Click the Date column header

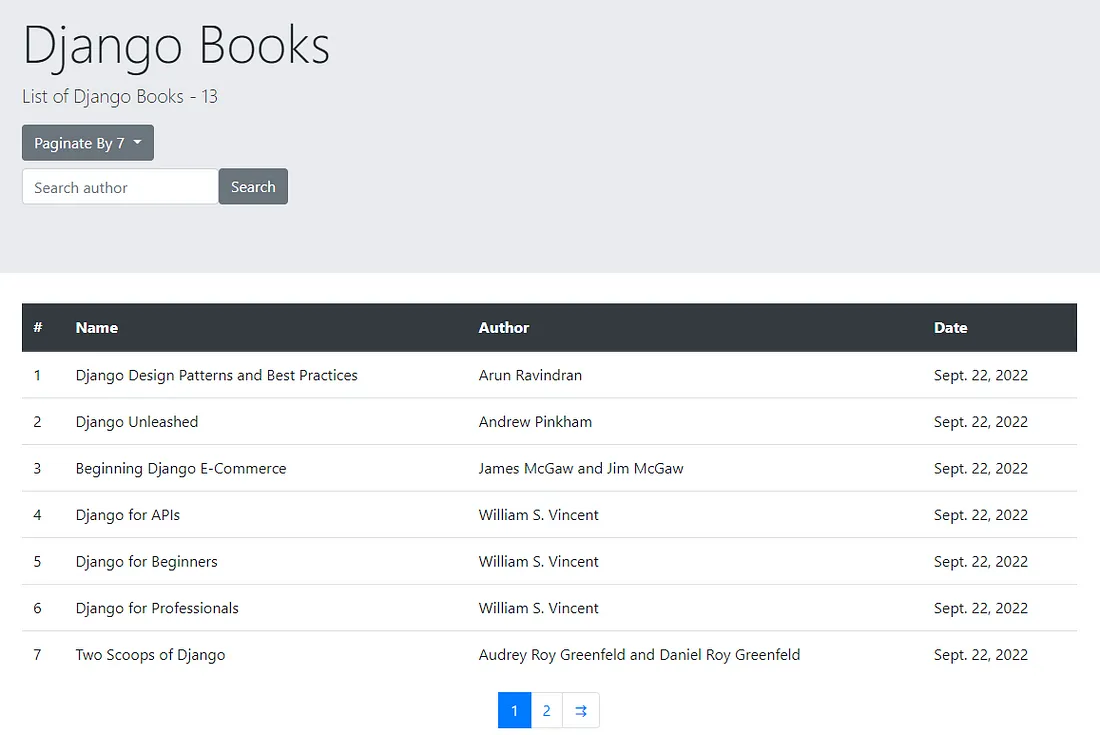coord(951,328)
